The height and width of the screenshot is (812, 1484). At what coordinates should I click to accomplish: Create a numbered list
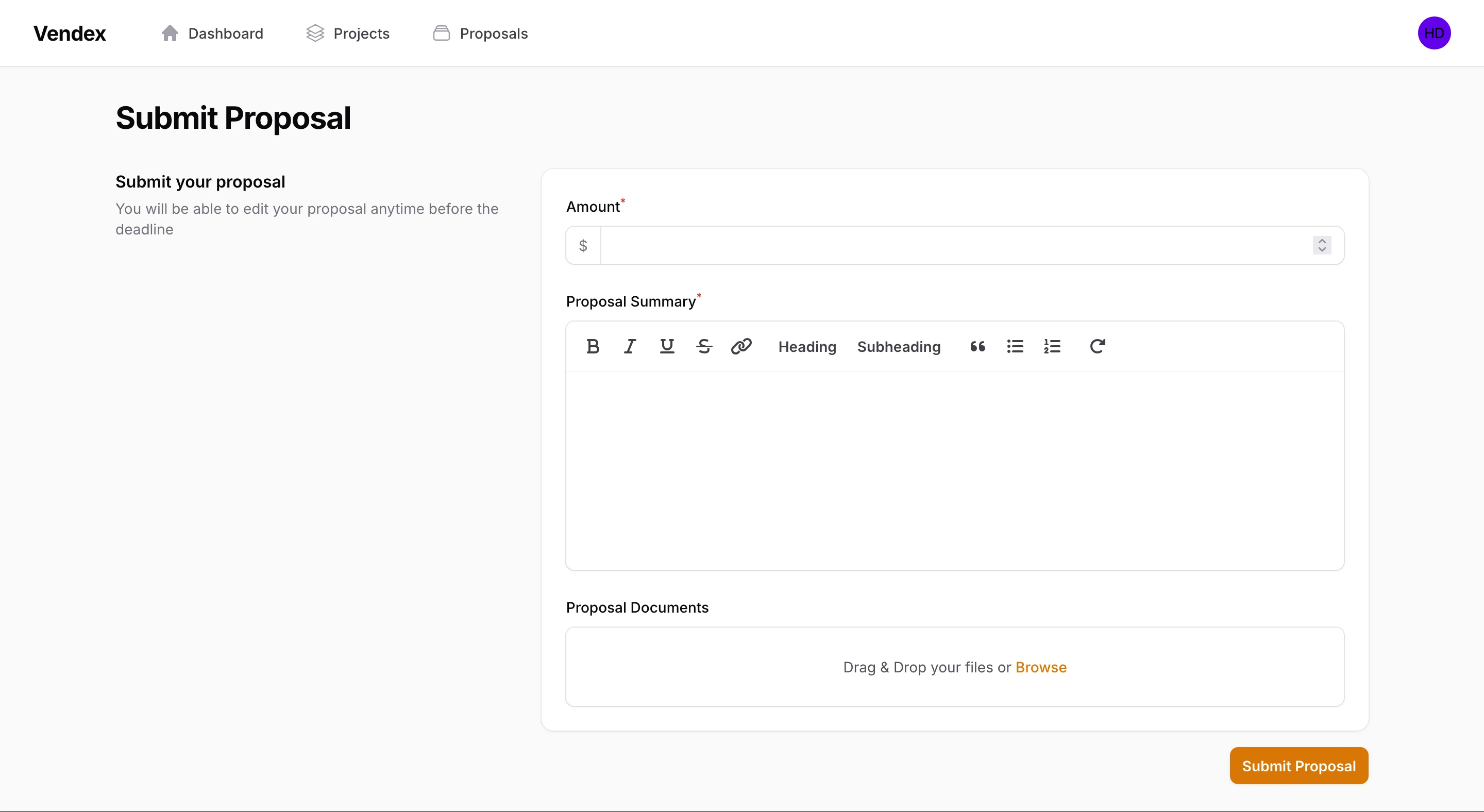pos(1052,346)
